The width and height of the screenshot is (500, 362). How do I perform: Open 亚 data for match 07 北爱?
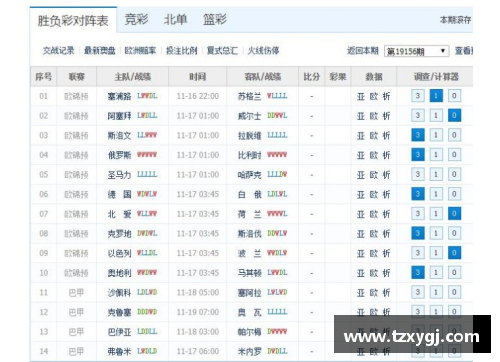(361, 214)
